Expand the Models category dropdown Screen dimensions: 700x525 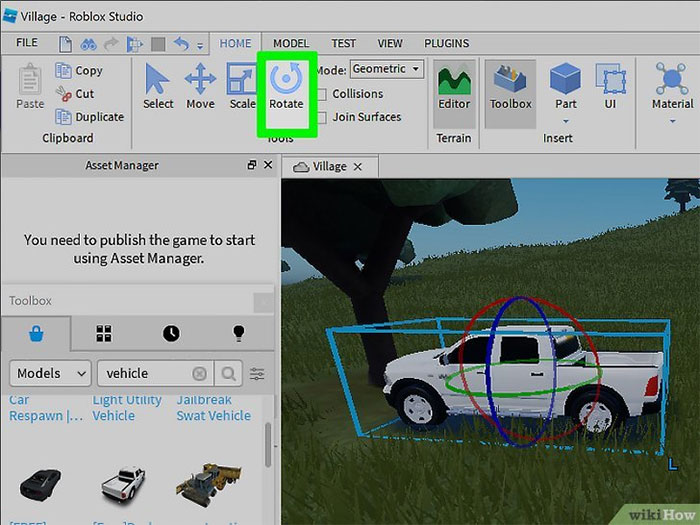click(x=50, y=373)
